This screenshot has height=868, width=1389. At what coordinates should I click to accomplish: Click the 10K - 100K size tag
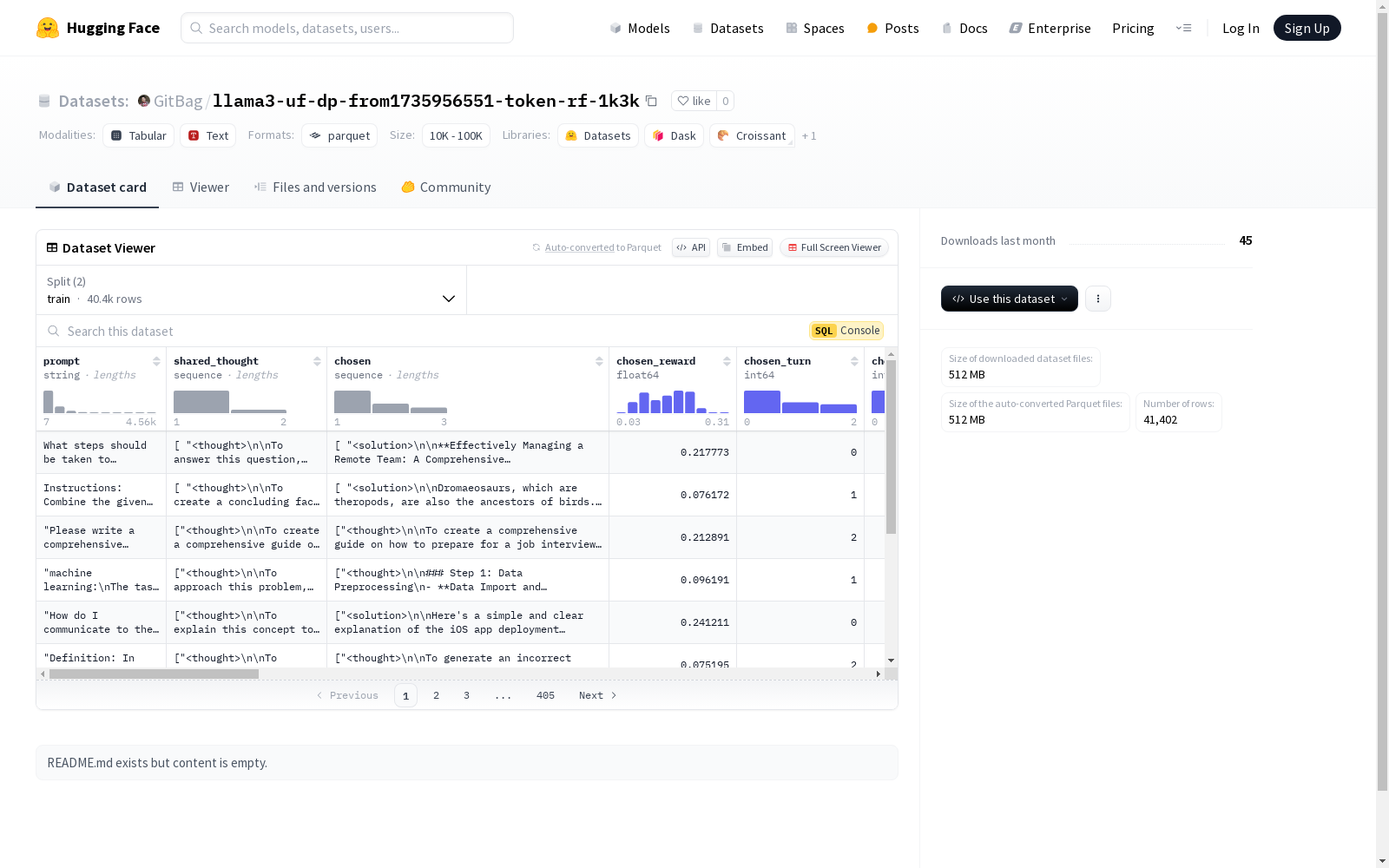pyautogui.click(x=456, y=135)
